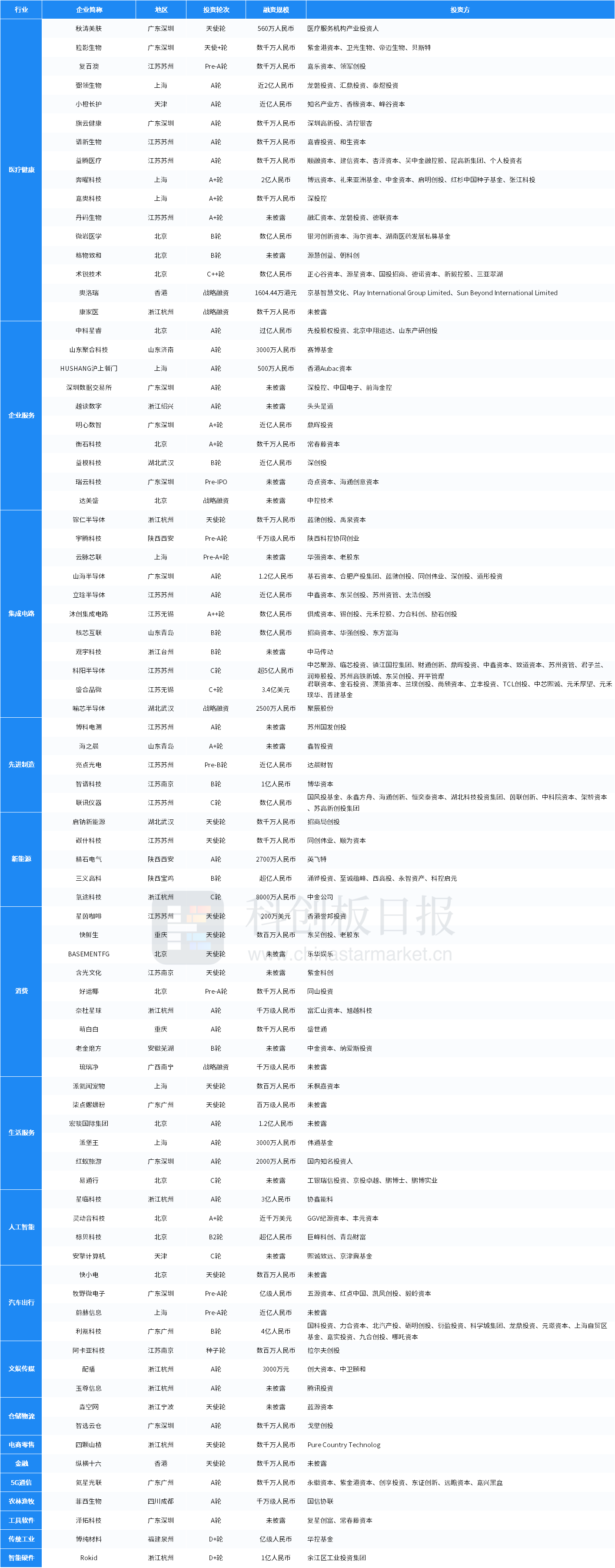Click company name 联讯仪器

coord(89,803)
